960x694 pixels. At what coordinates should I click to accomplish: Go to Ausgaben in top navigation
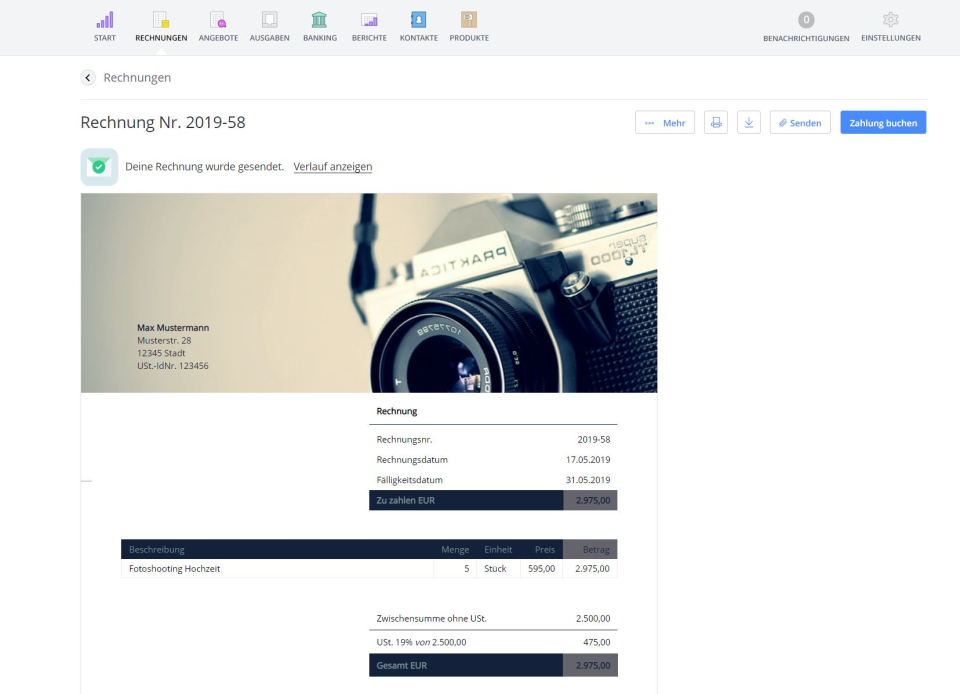click(x=269, y=20)
